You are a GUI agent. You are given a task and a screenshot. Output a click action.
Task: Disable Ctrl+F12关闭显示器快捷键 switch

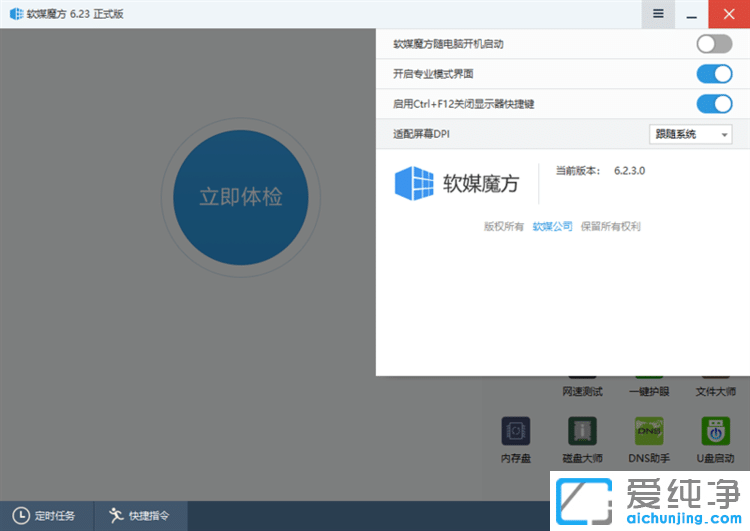(x=714, y=104)
